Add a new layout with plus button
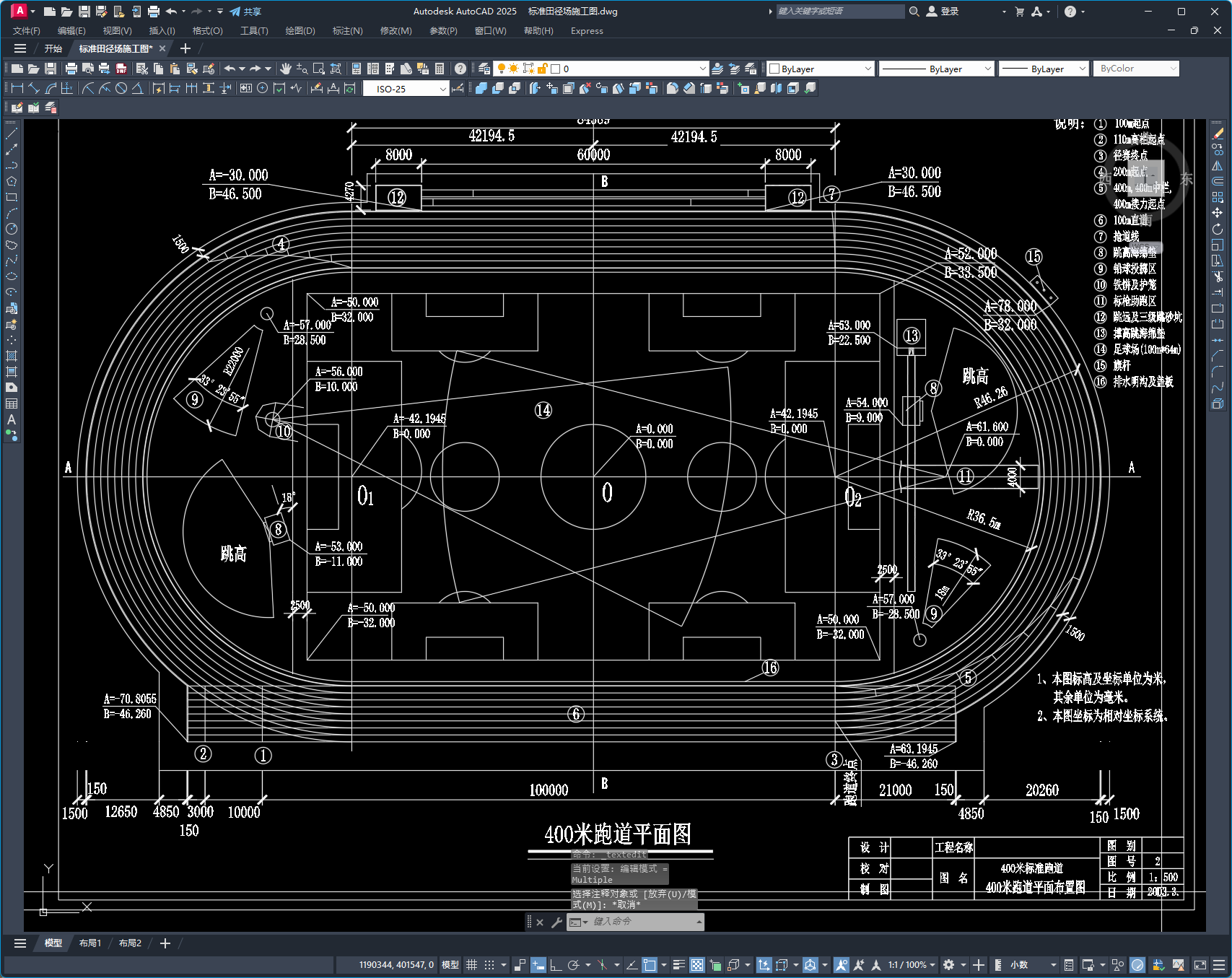1232x978 pixels. [165, 943]
